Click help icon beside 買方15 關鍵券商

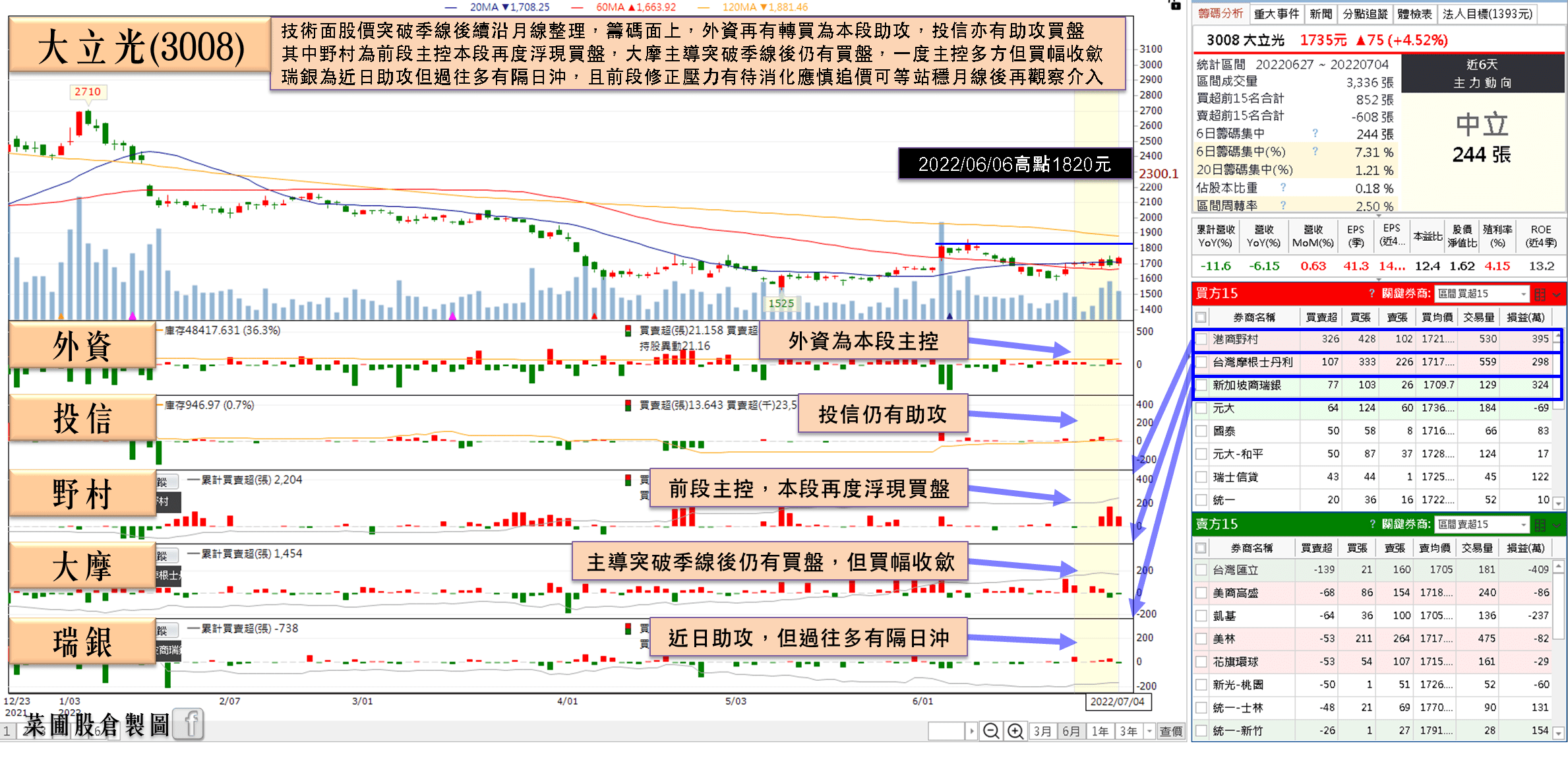(1372, 294)
